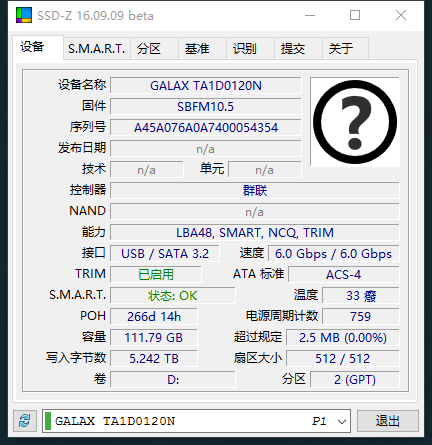Close the SSD-Z window
Viewport: 432px width, 445px height.
coord(401,15)
